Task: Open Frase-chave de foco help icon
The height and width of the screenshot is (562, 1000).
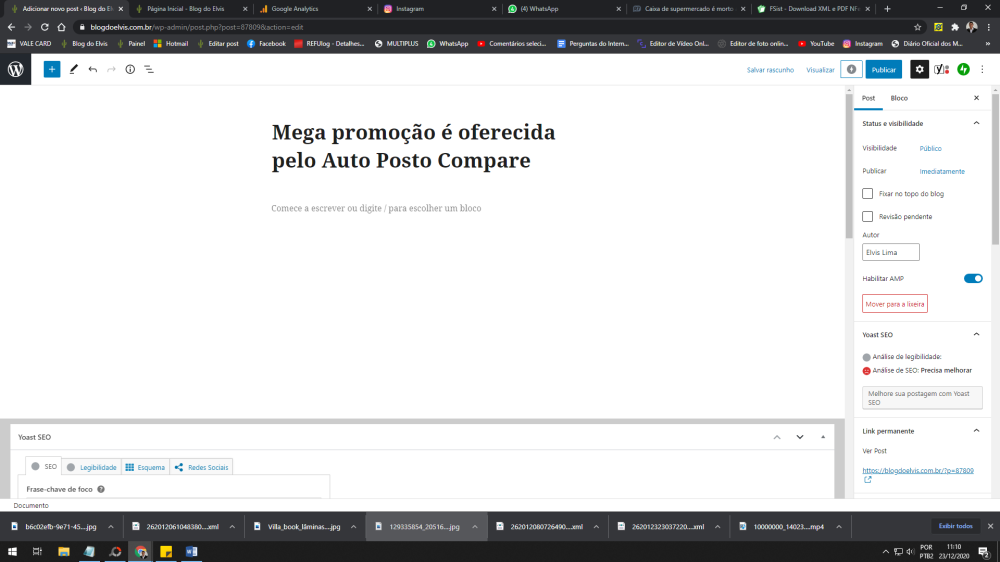Action: [101, 489]
